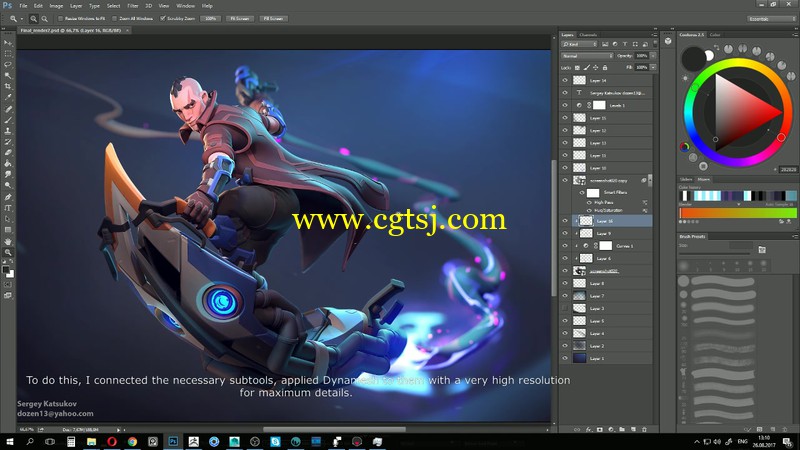Click the 100% zoom button

210,18
